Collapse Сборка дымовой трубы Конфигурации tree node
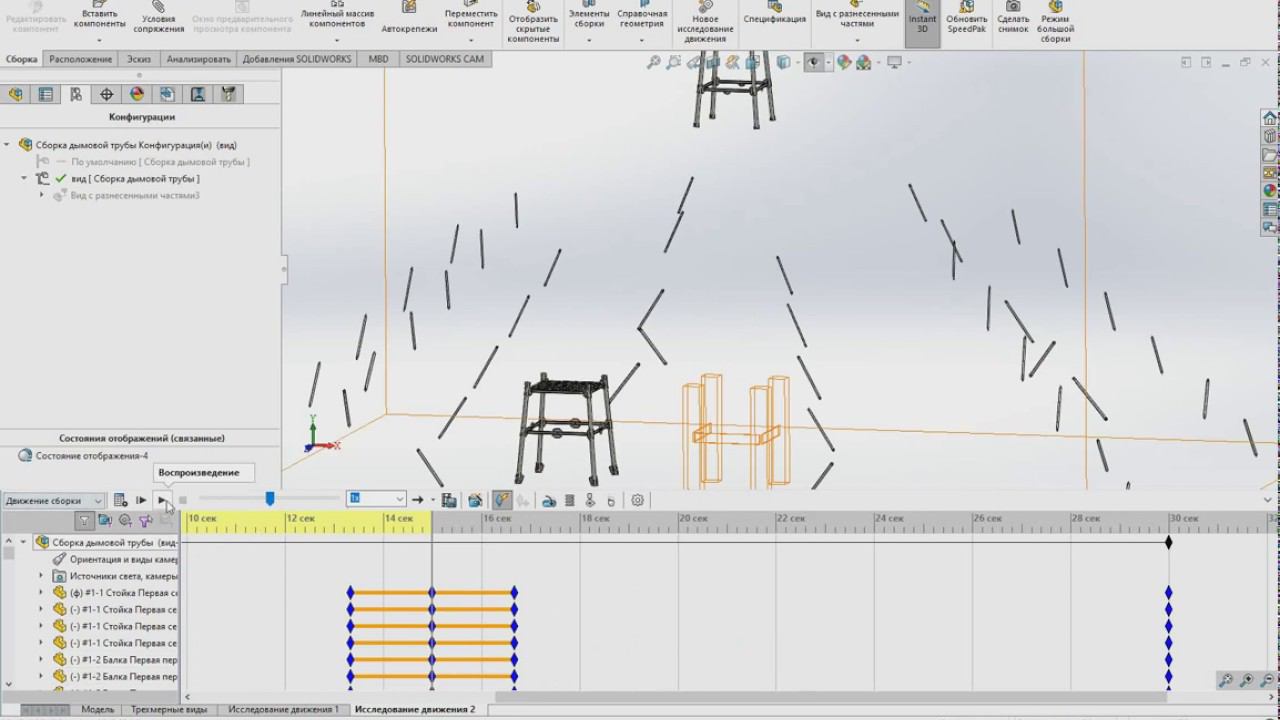This screenshot has height=720, width=1280. tap(7, 145)
